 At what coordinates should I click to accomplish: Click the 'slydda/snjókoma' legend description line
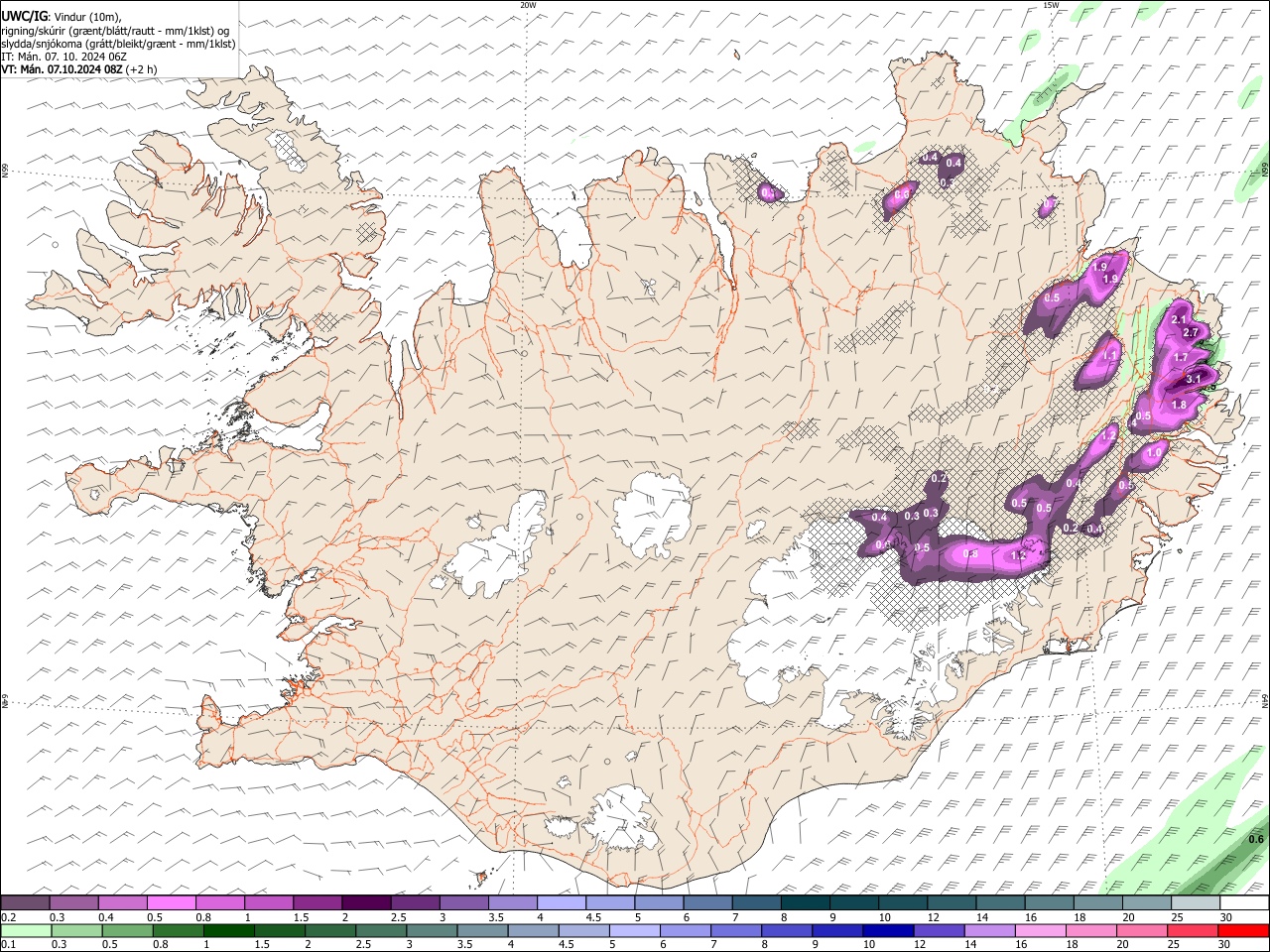(x=118, y=44)
